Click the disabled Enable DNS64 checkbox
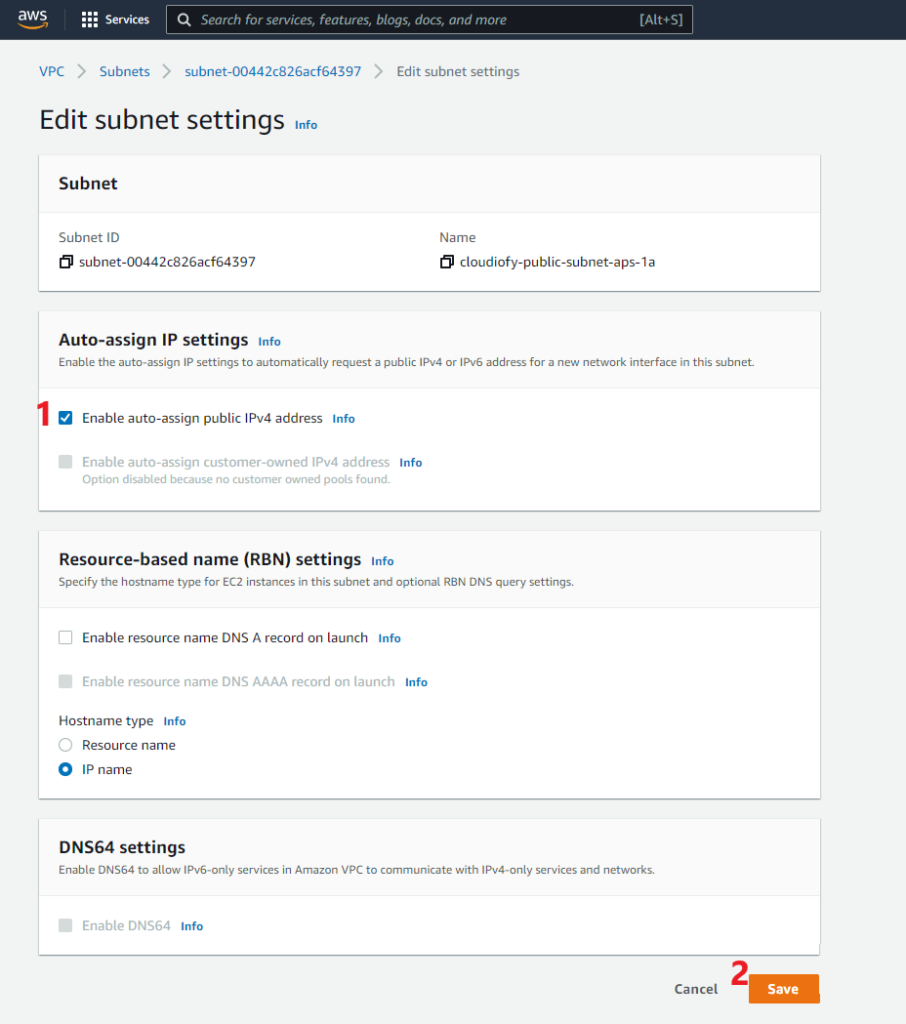This screenshot has width=906, height=1024. (65, 925)
